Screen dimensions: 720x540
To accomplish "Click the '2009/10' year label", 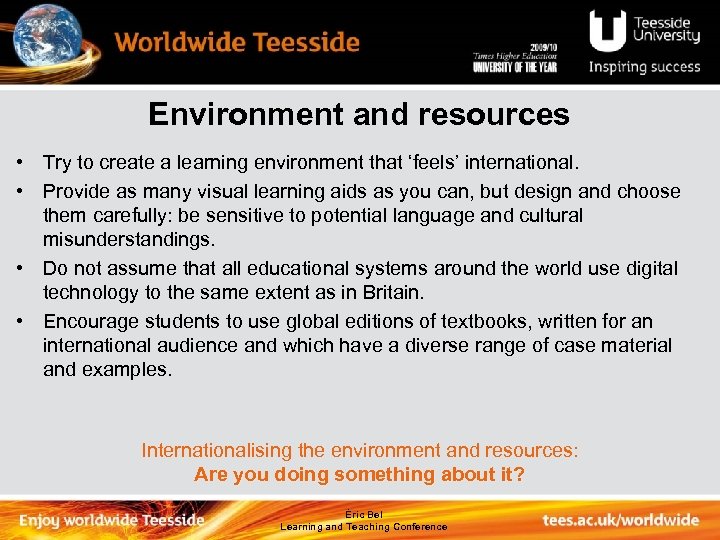I will [544, 47].
